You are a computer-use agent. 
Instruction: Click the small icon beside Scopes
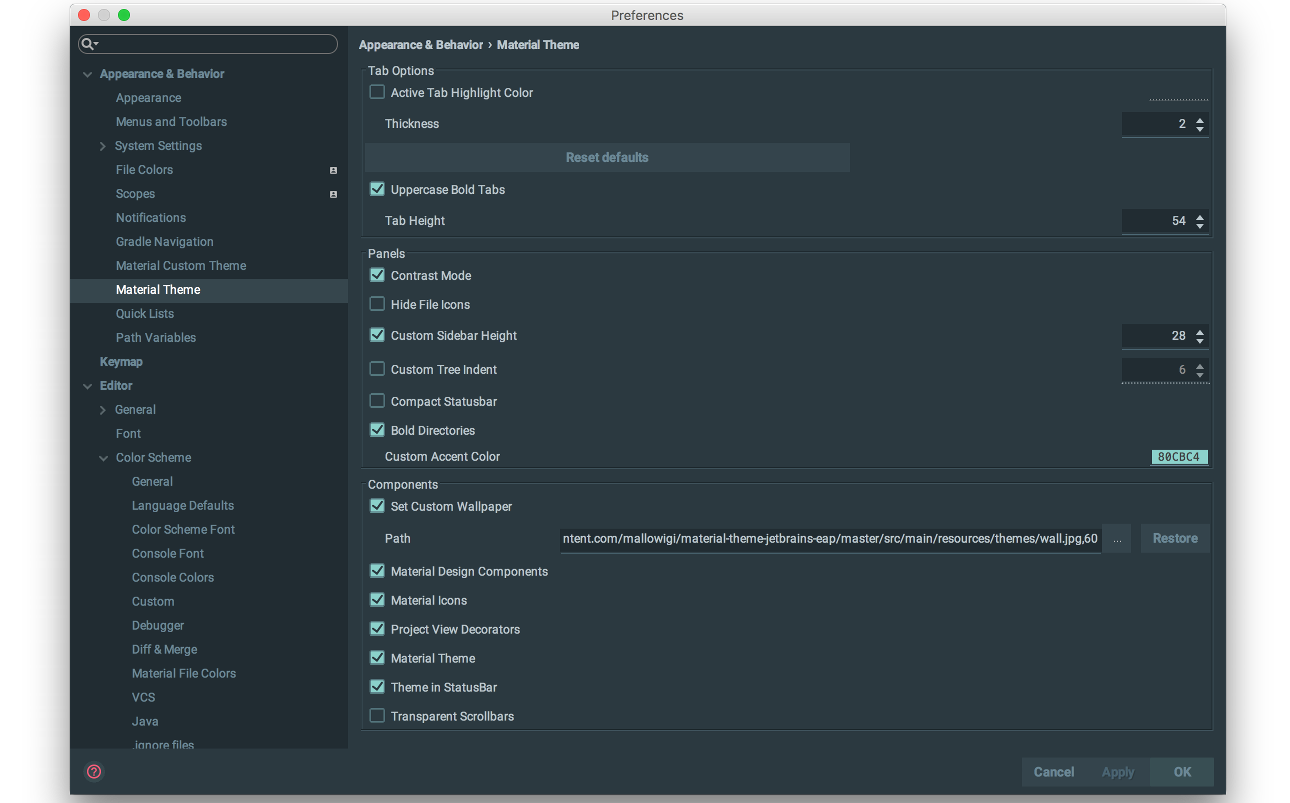click(x=333, y=194)
